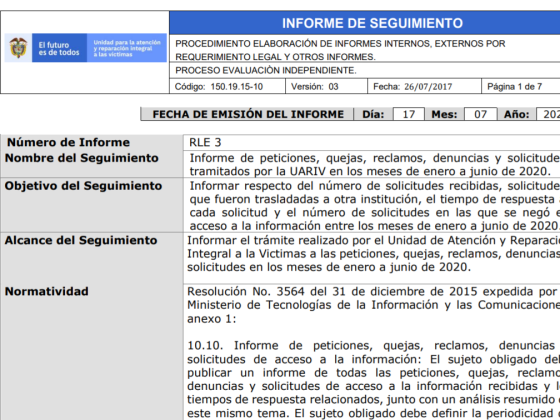The height and width of the screenshot is (420, 560).
Task: Click the Mes field showing 07
Action: (480, 114)
